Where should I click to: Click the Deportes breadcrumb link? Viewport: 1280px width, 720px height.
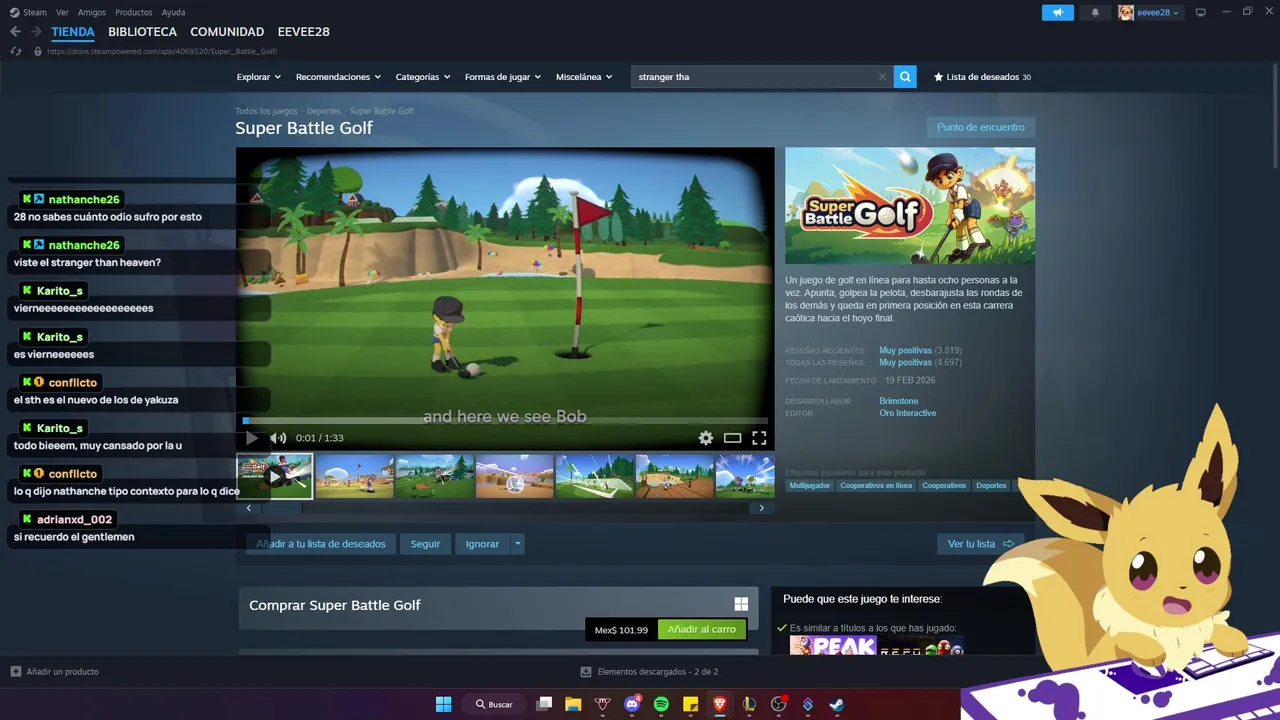(x=323, y=111)
